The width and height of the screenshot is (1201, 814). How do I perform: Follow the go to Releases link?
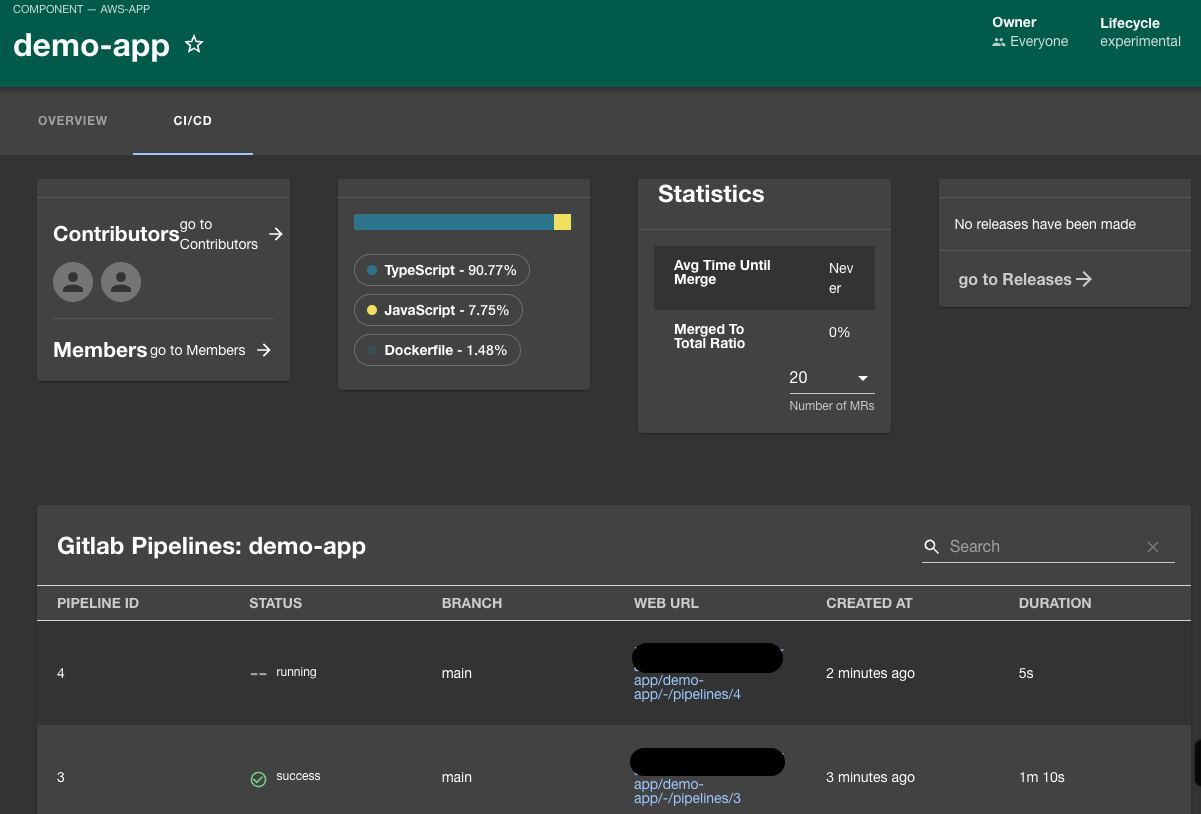click(1015, 280)
